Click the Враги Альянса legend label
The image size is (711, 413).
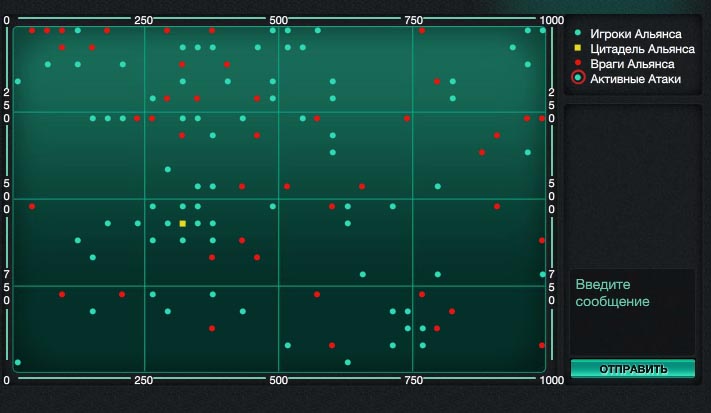[632, 64]
